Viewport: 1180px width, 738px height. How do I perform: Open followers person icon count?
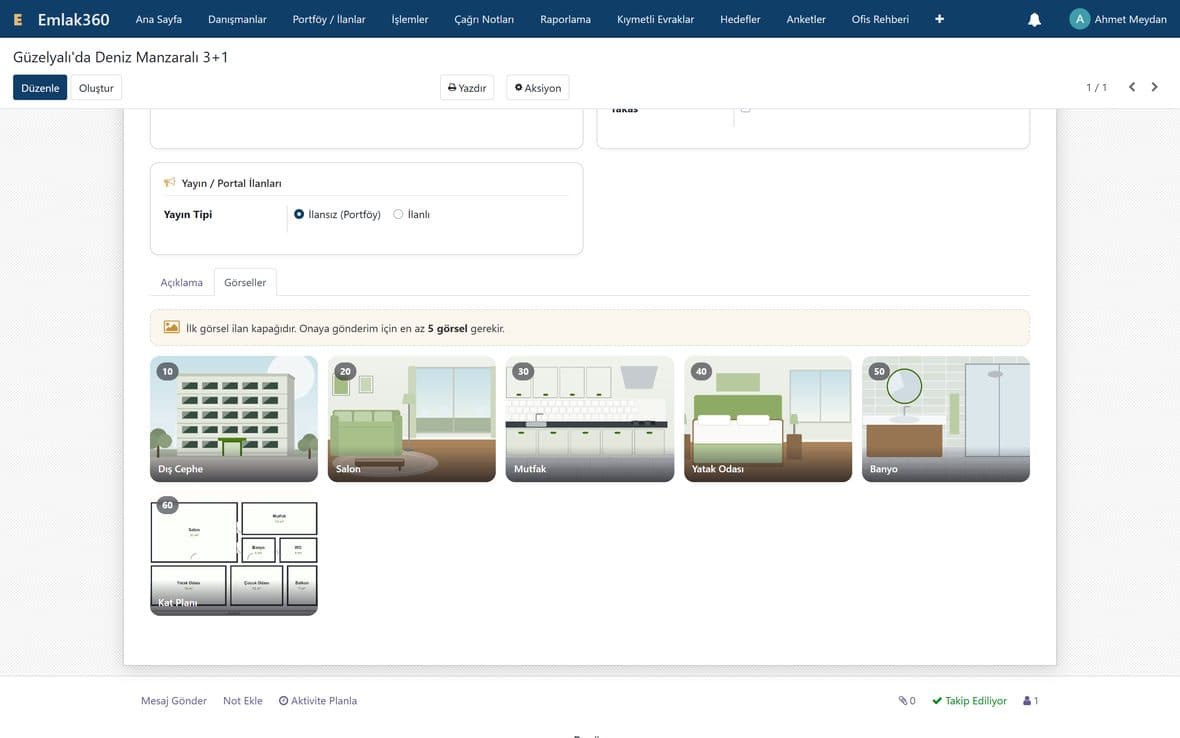pyautogui.click(x=1031, y=700)
